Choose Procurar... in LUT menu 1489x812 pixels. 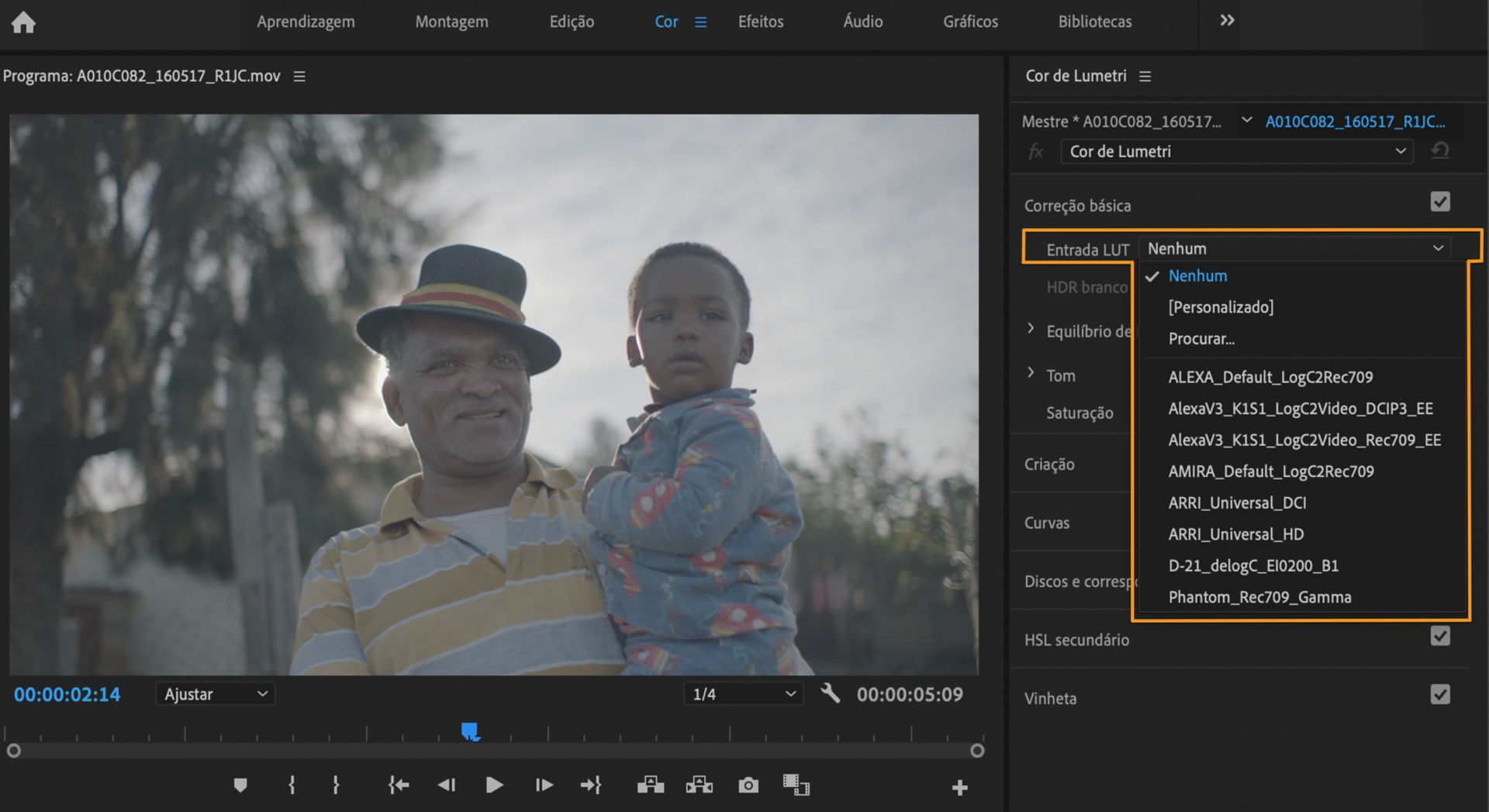click(x=1201, y=339)
